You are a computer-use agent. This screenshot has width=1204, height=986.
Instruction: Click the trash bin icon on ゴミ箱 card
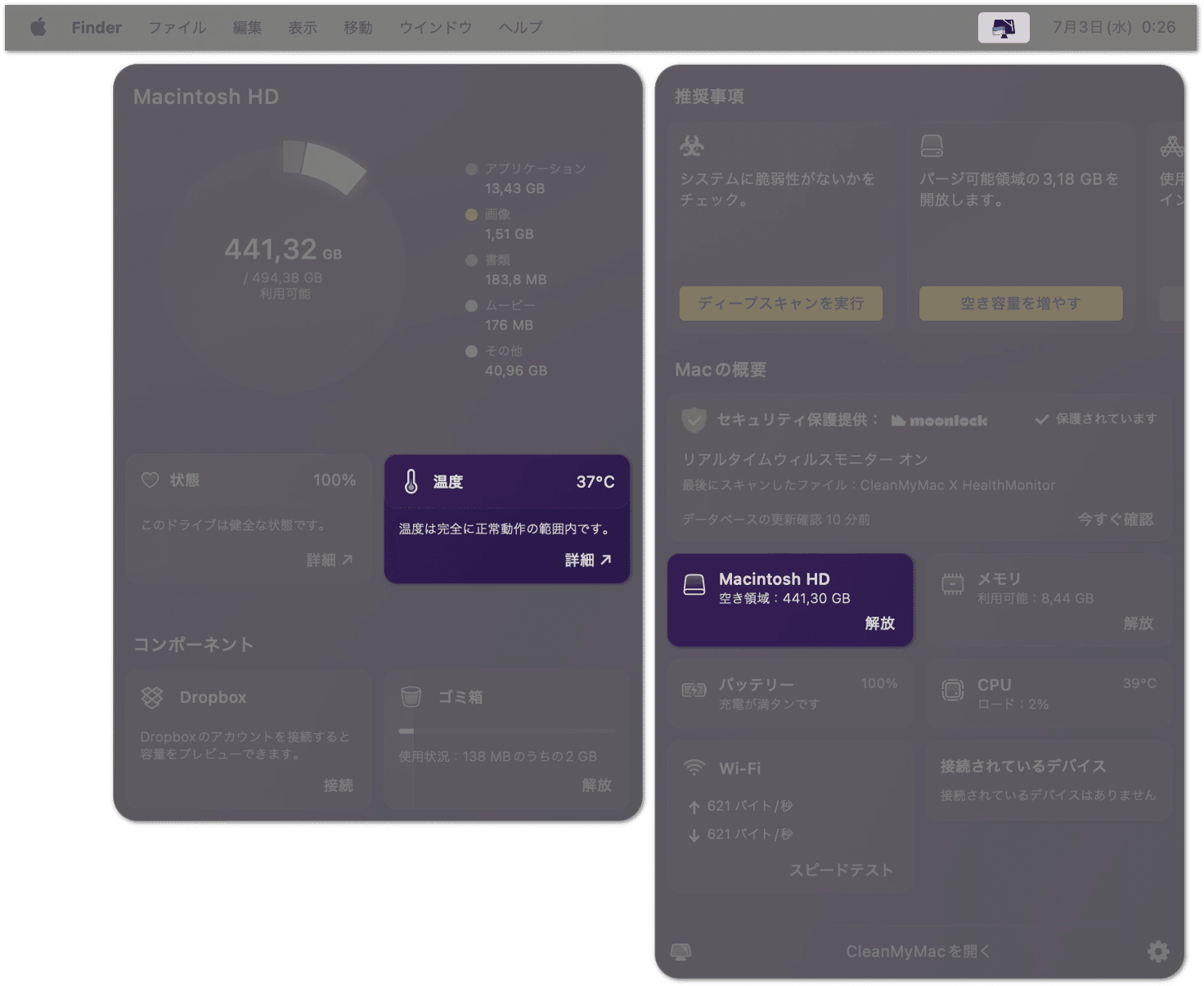click(x=411, y=697)
